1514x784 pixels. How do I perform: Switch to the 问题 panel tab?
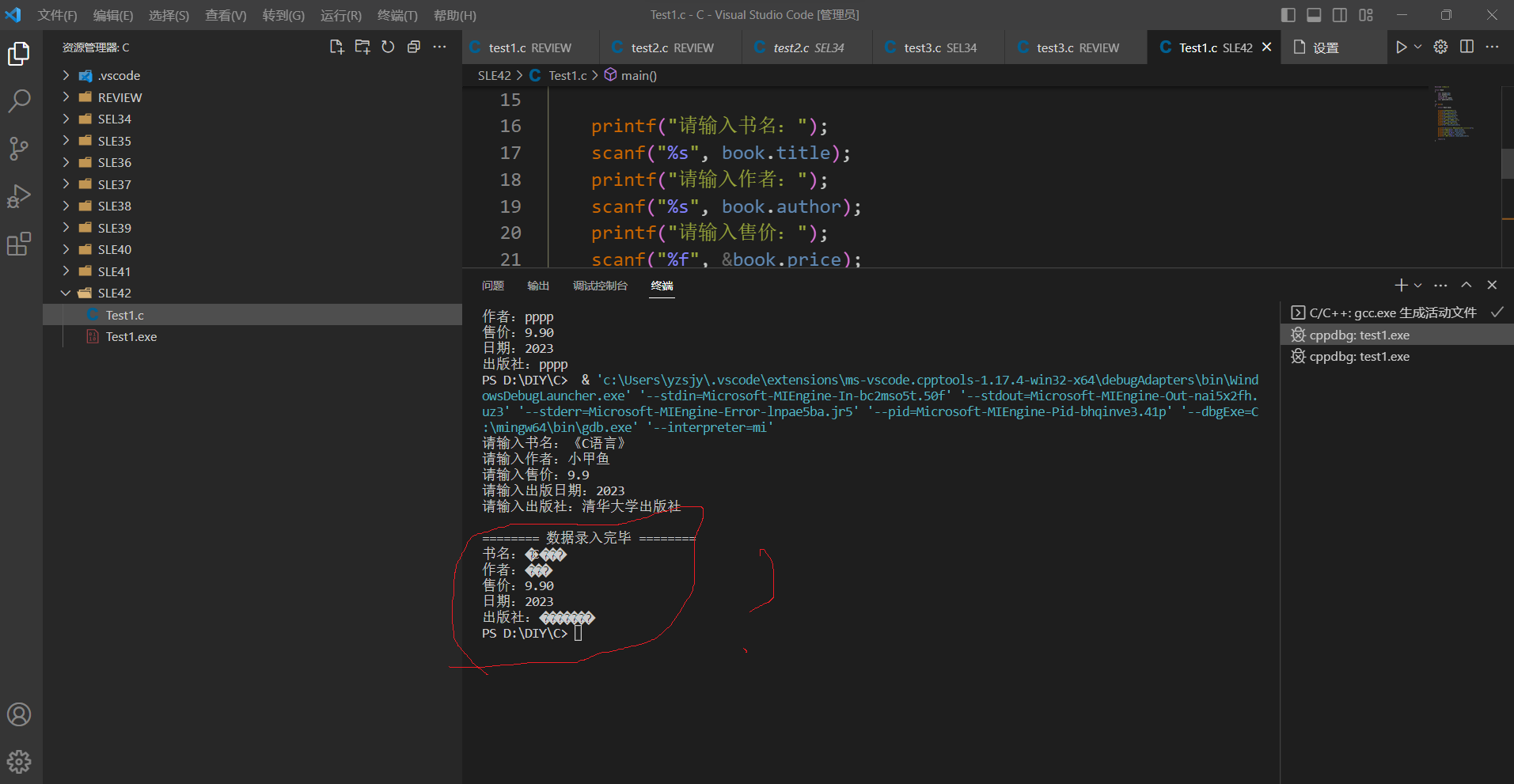[x=492, y=286]
